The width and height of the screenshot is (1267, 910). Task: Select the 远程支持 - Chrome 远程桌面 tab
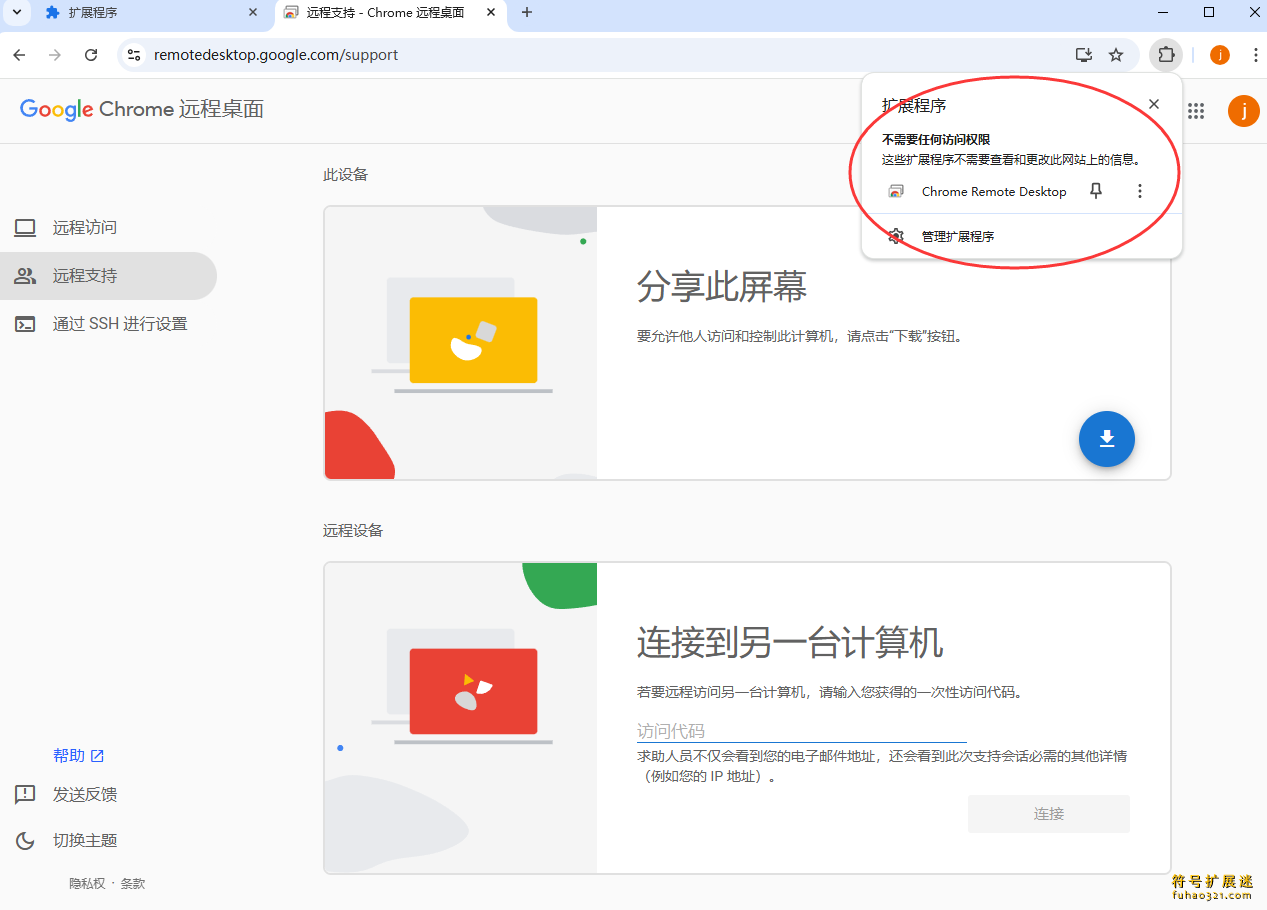click(391, 13)
